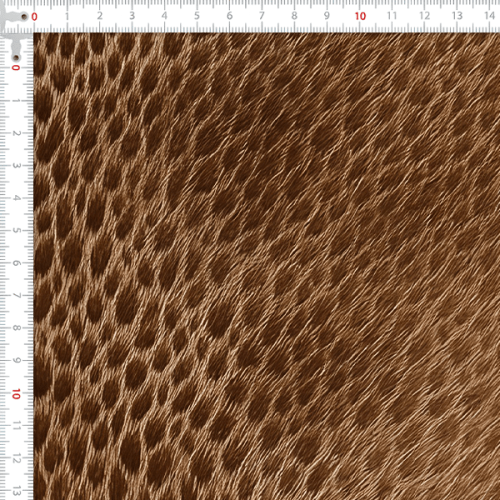
Task: Click the red 10 on the left ruler
Action: [x=16, y=394]
